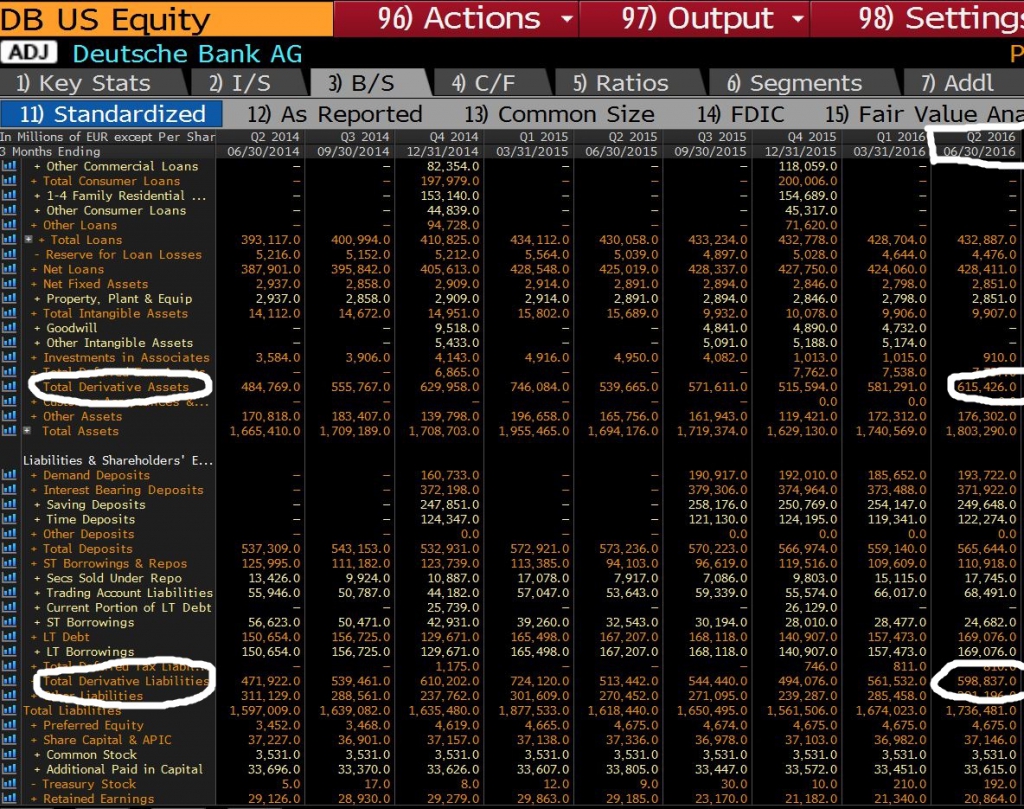Open the 6) Segments tab
Image resolution: width=1024 pixels, height=809 pixels.
pyautogui.click(x=802, y=83)
